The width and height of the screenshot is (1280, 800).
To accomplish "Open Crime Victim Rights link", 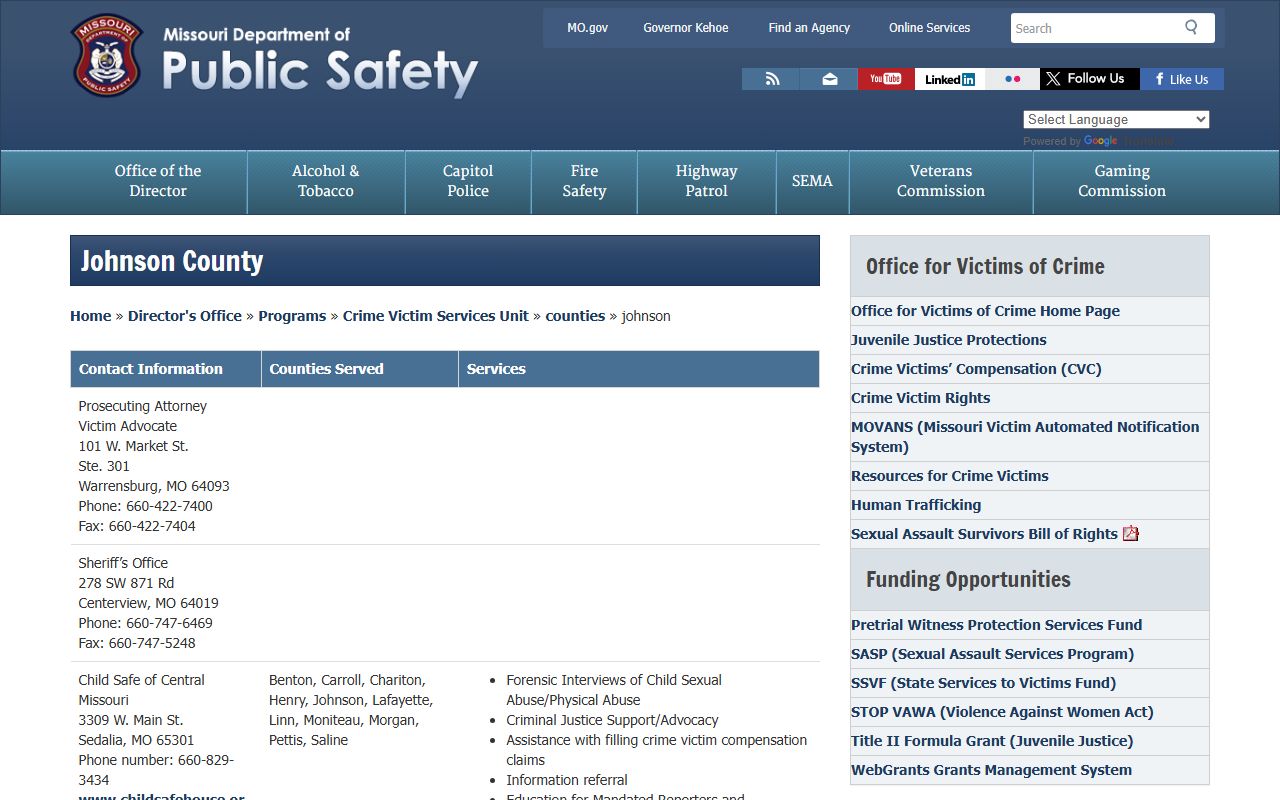I will [921, 398].
